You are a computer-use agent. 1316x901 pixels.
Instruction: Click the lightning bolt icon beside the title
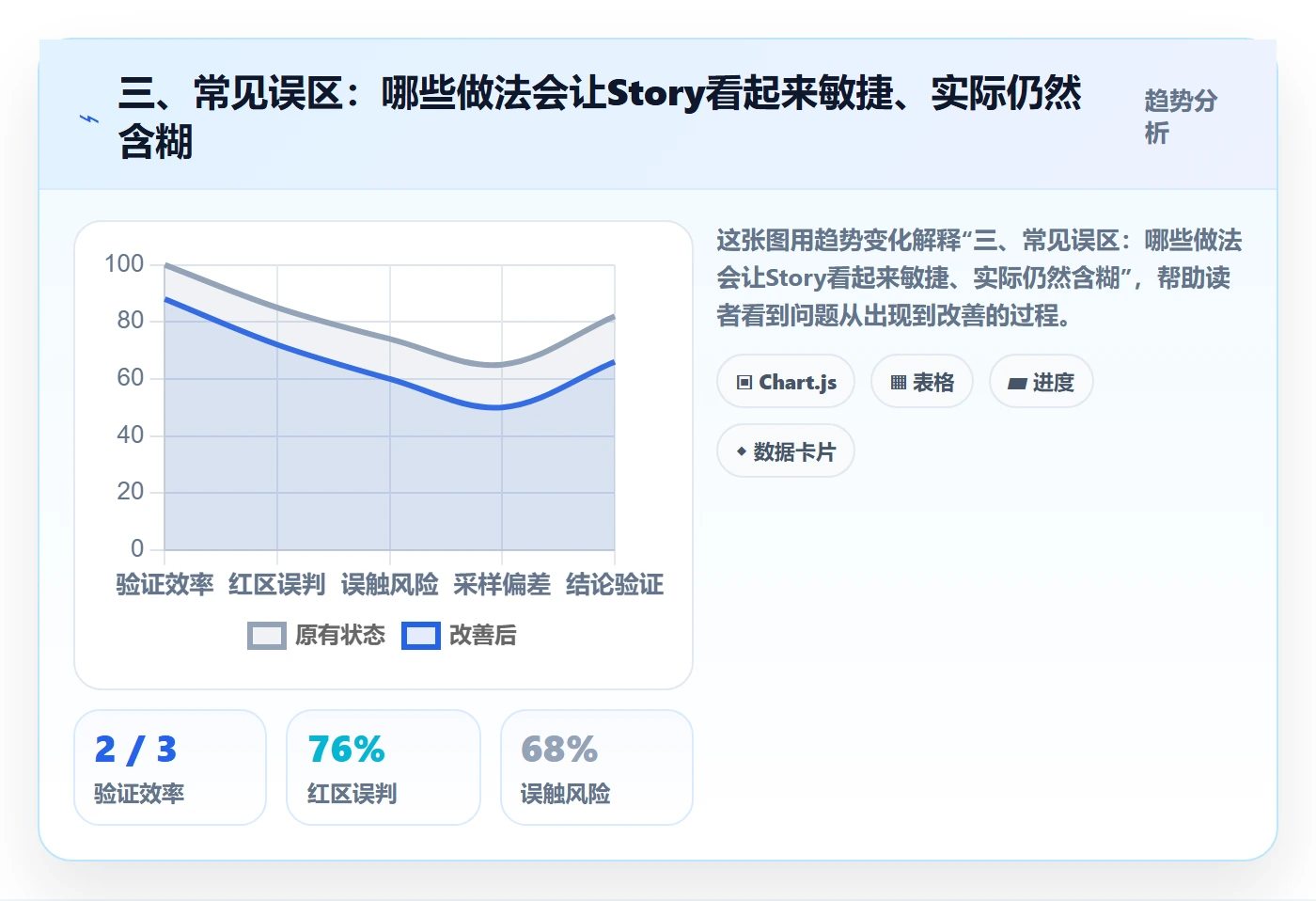(x=88, y=119)
